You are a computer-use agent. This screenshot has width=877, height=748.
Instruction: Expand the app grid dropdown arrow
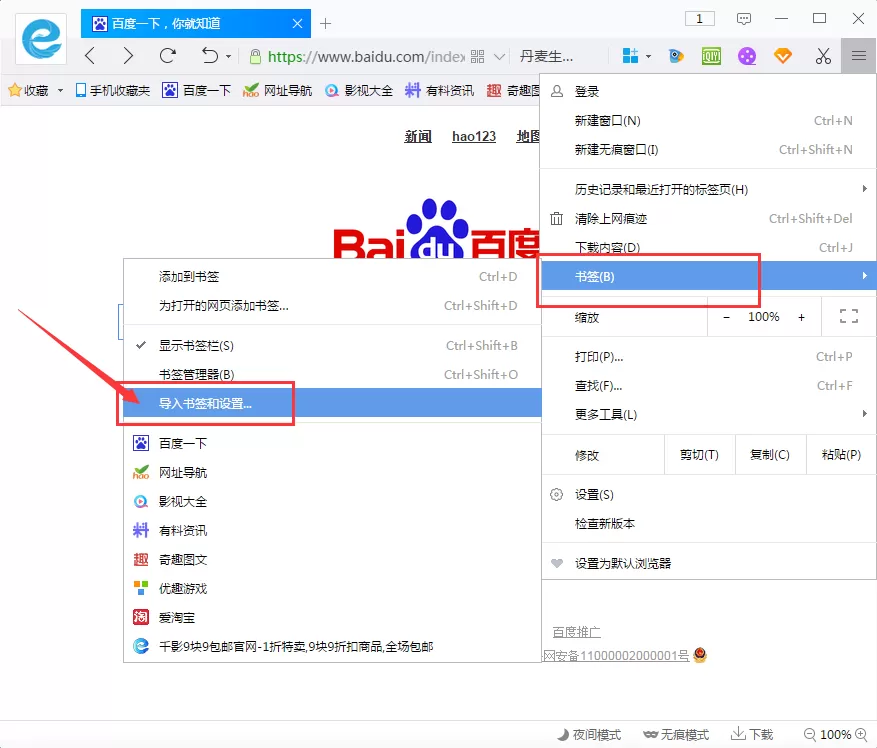tap(648, 57)
